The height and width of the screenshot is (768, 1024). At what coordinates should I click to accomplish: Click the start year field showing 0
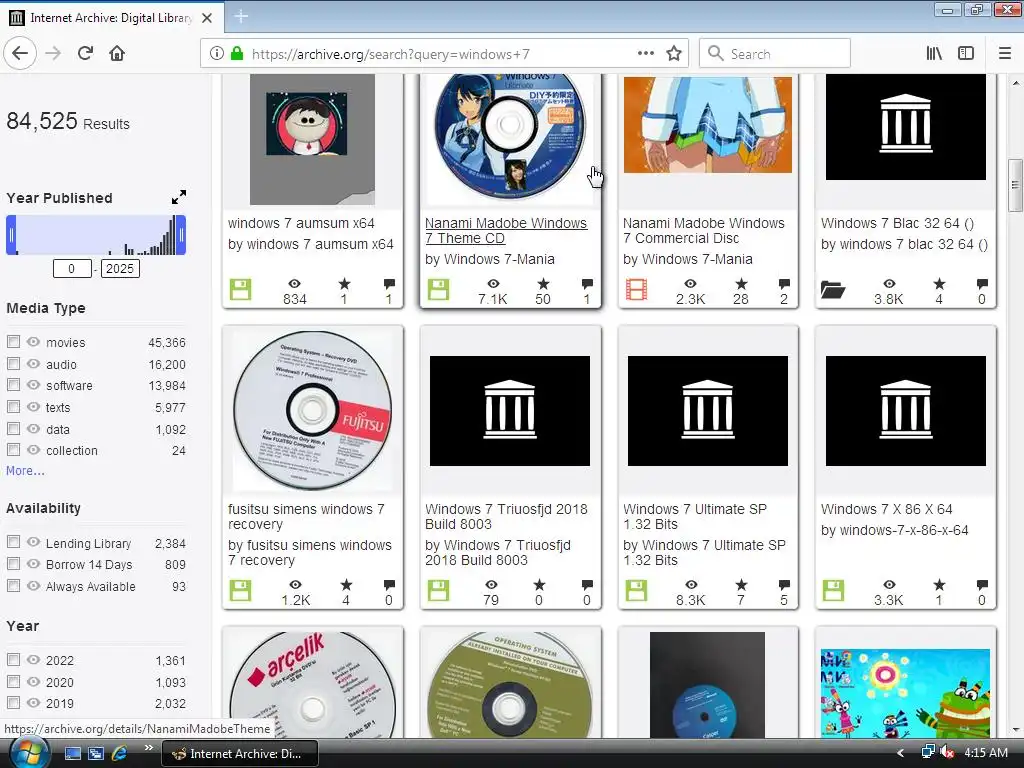(x=72, y=268)
